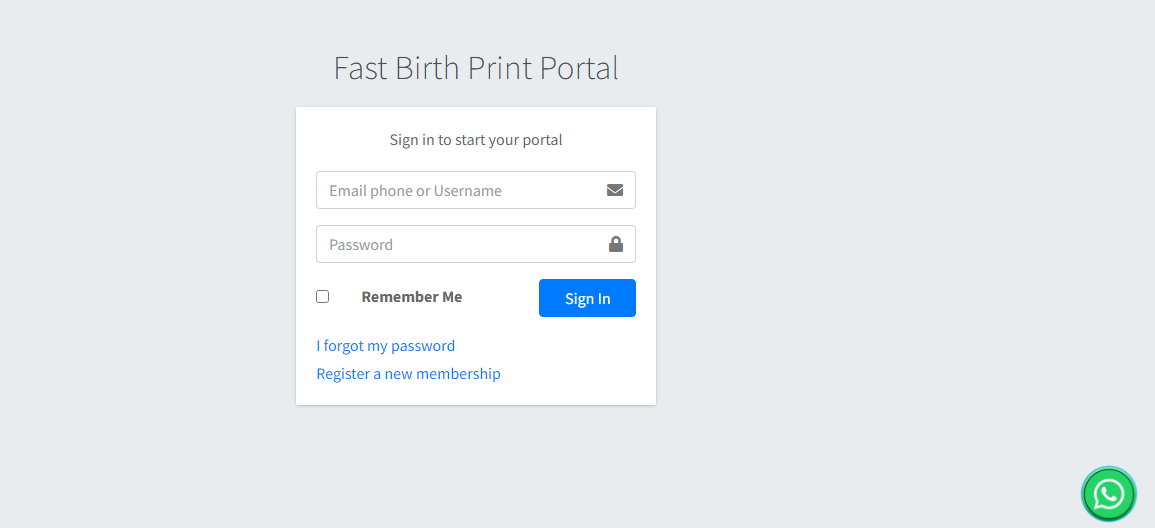Image resolution: width=1155 pixels, height=528 pixels.
Task: Click the 'Remember Me' label text
Action: [x=411, y=297]
